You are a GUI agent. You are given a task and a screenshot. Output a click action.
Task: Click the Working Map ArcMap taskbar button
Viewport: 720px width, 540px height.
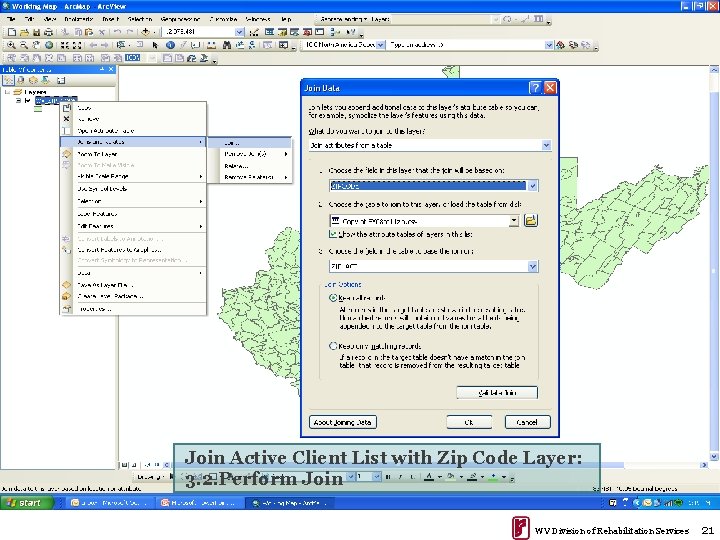pyautogui.click(x=290, y=503)
